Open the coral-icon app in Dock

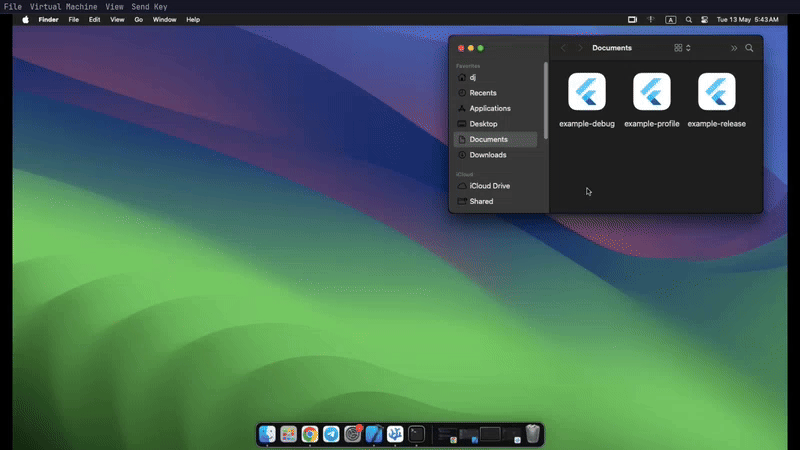[395, 434]
